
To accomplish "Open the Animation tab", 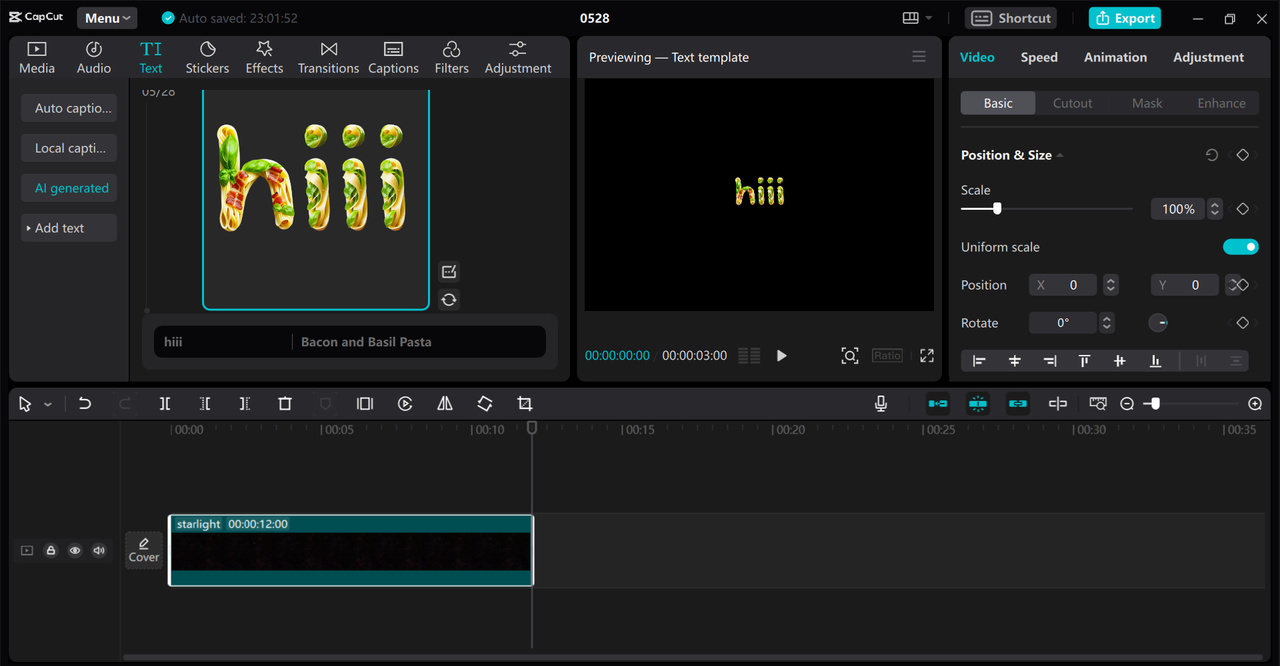I will click(x=1115, y=57).
